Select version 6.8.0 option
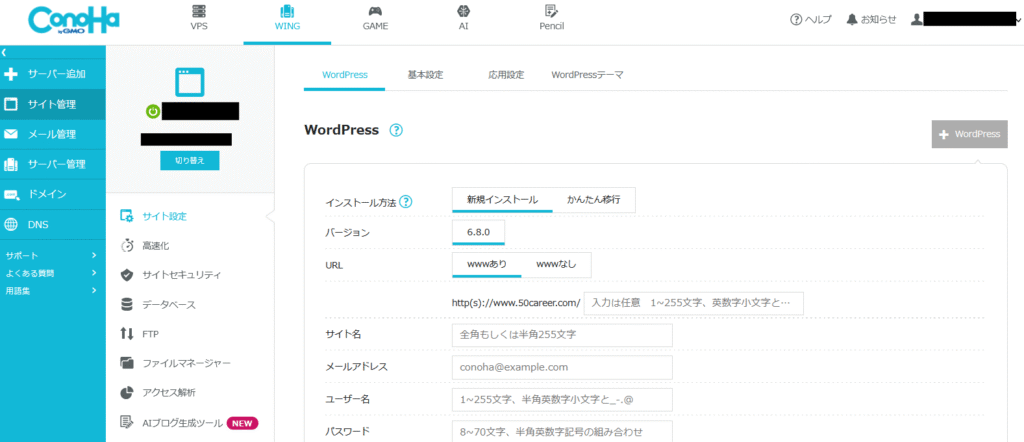The image size is (1024, 442). [479, 232]
